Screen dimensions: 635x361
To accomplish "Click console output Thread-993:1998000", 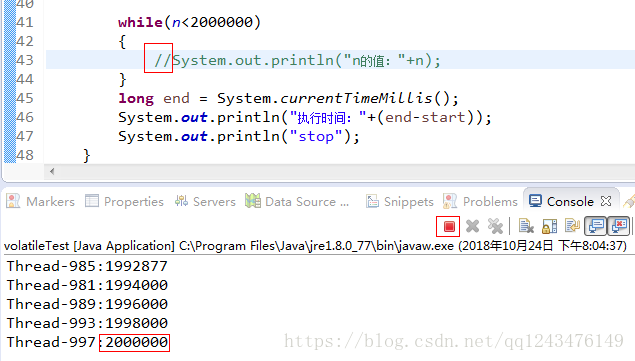I will [87, 323].
